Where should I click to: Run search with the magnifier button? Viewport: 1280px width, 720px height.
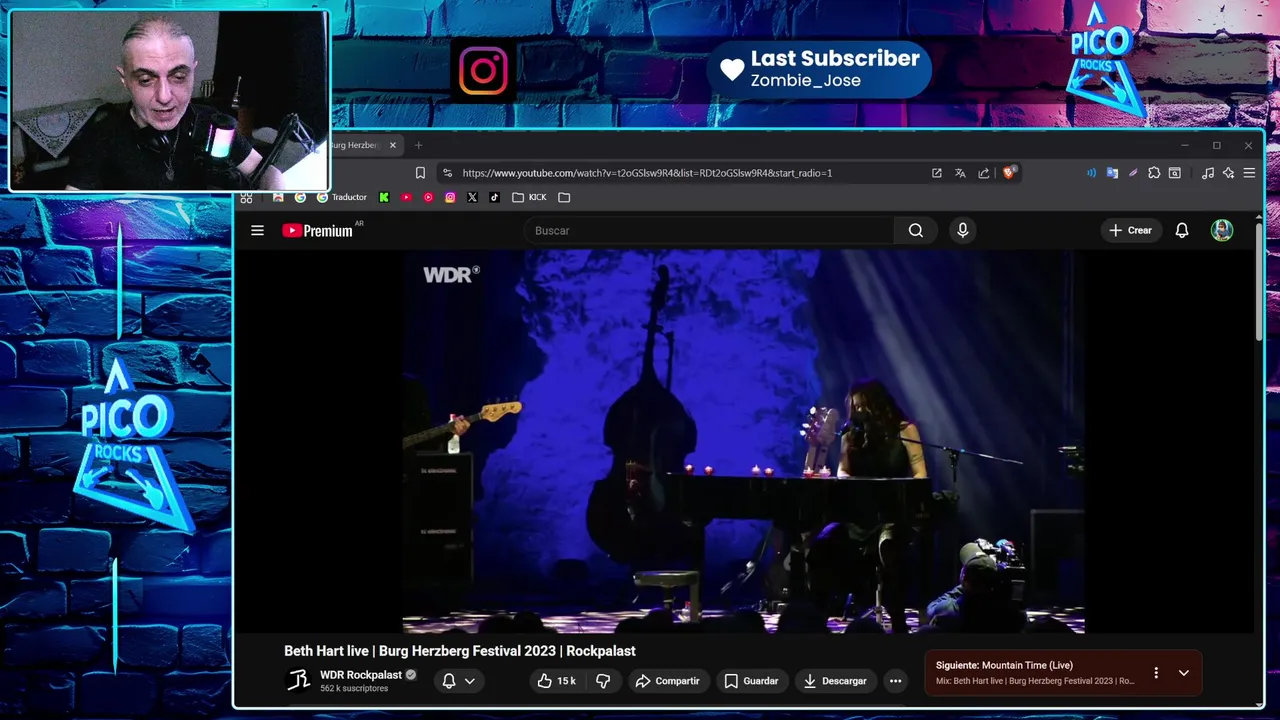(x=916, y=230)
